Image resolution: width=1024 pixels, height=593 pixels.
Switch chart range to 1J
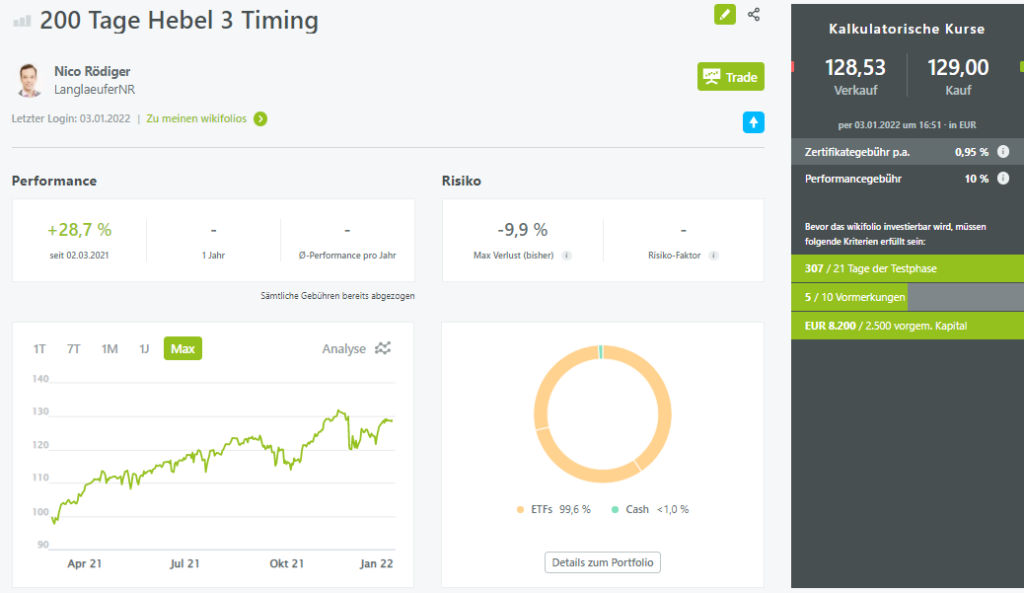coord(144,349)
